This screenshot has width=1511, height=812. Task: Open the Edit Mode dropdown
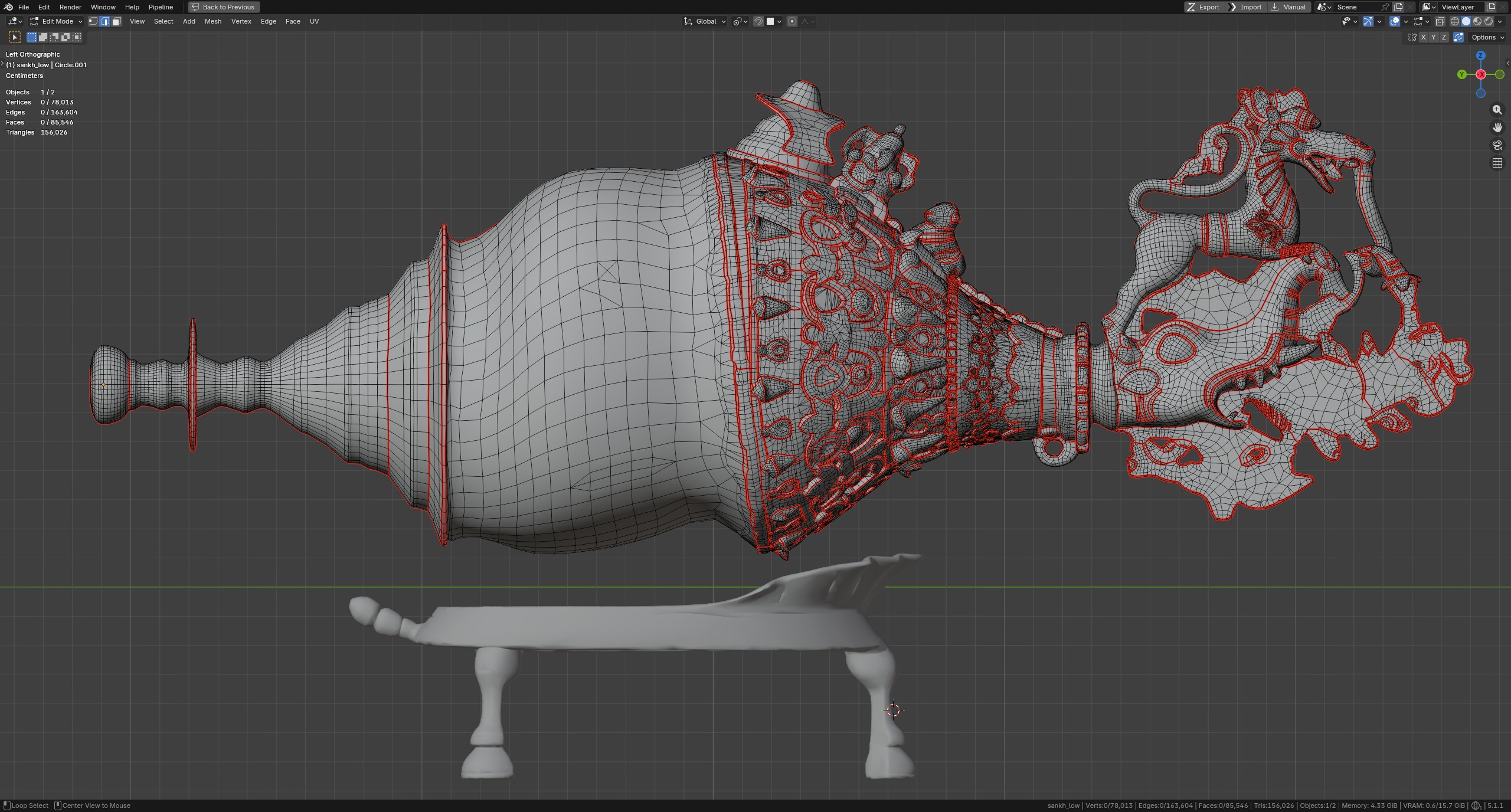(57, 21)
